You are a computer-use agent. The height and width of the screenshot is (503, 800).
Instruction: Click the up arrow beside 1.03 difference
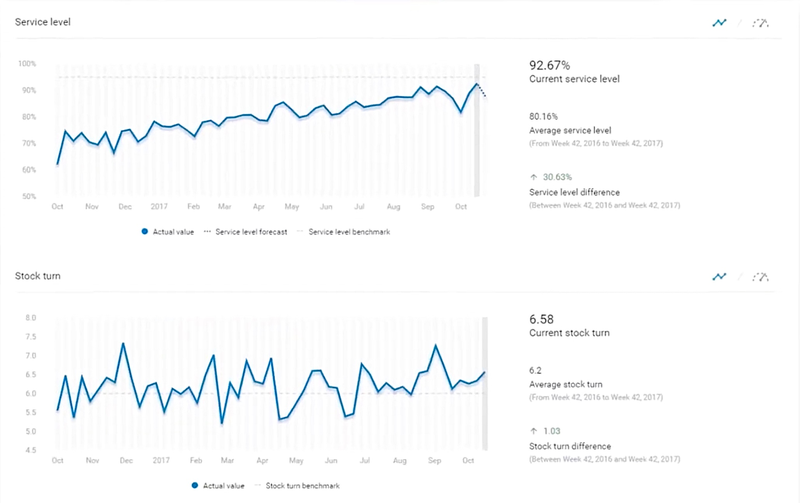(x=533, y=430)
